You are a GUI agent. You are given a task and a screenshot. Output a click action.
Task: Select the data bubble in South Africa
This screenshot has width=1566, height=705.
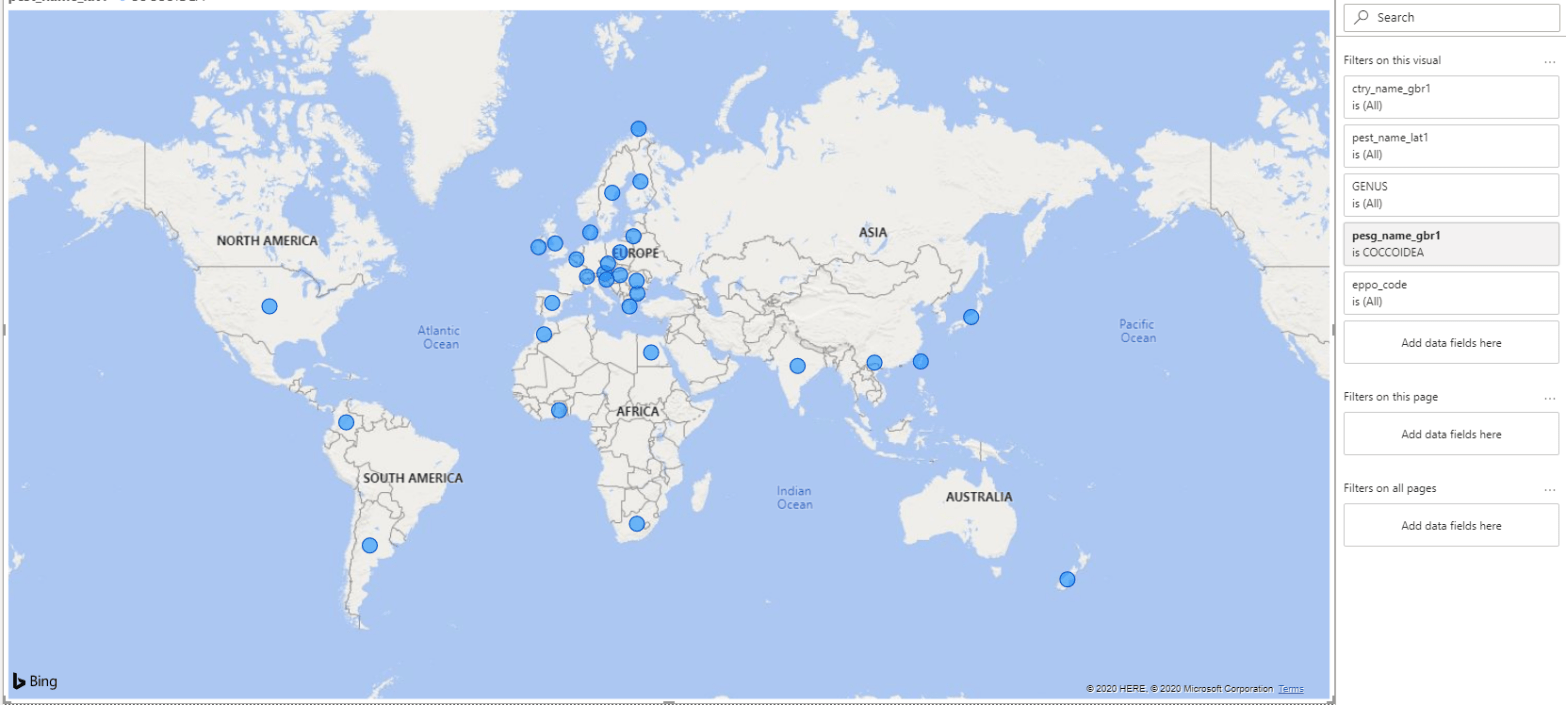point(637,524)
